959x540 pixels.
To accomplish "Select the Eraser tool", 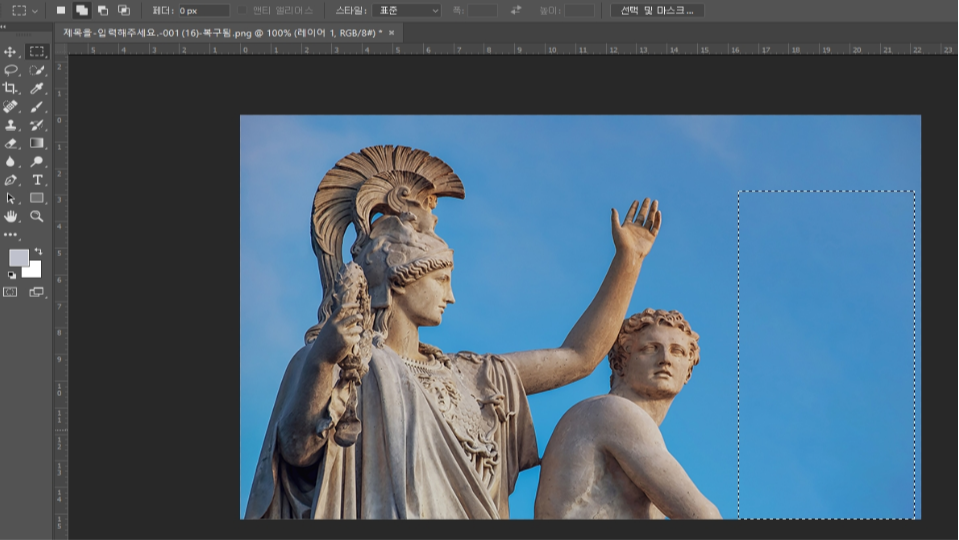I will click(10, 144).
